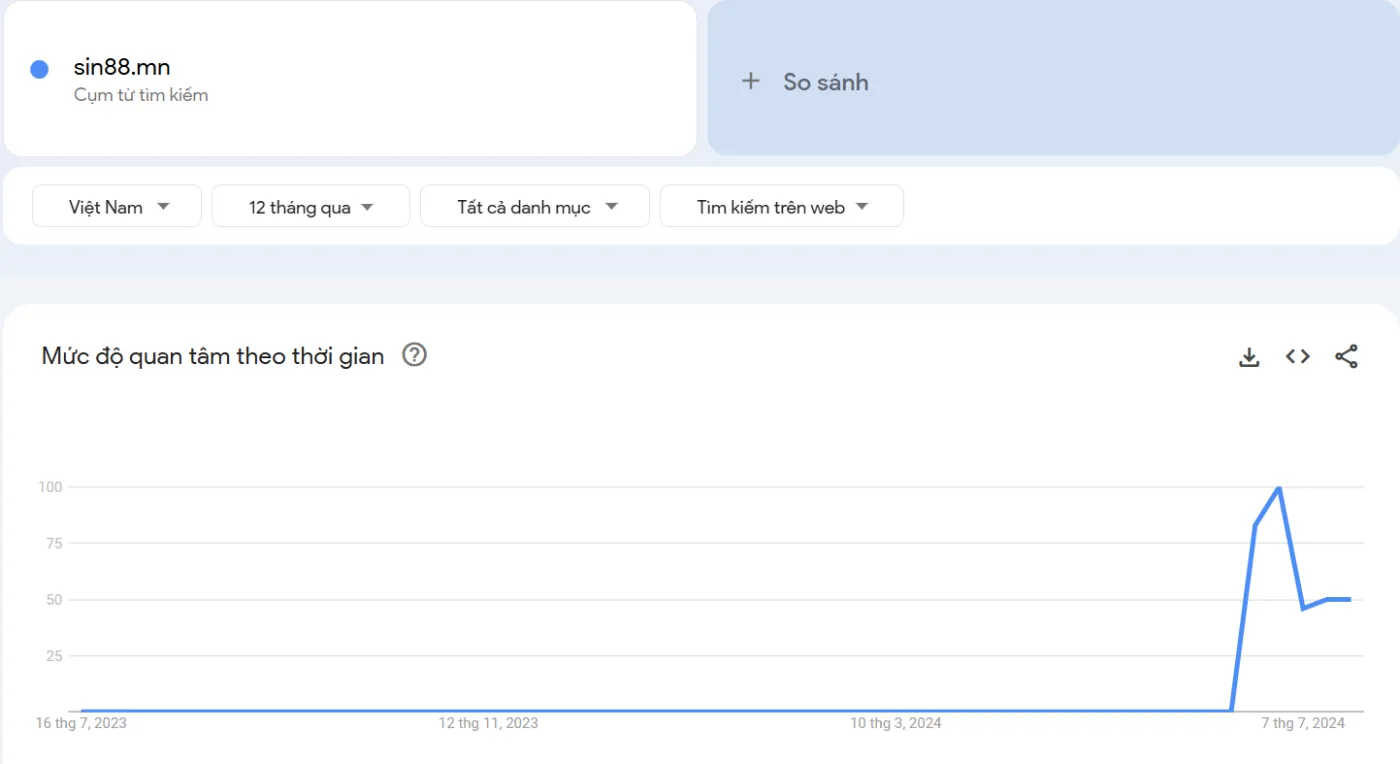Click the blue dot beside sin88.mn
The height and width of the screenshot is (764, 1400).
pos(39,69)
